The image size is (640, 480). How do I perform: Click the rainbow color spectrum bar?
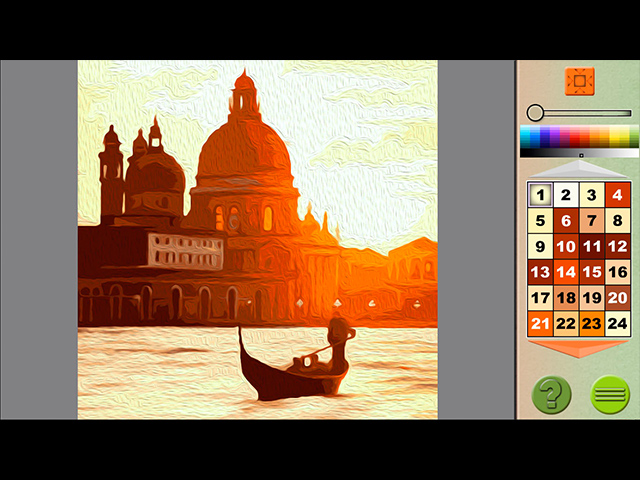(x=579, y=137)
